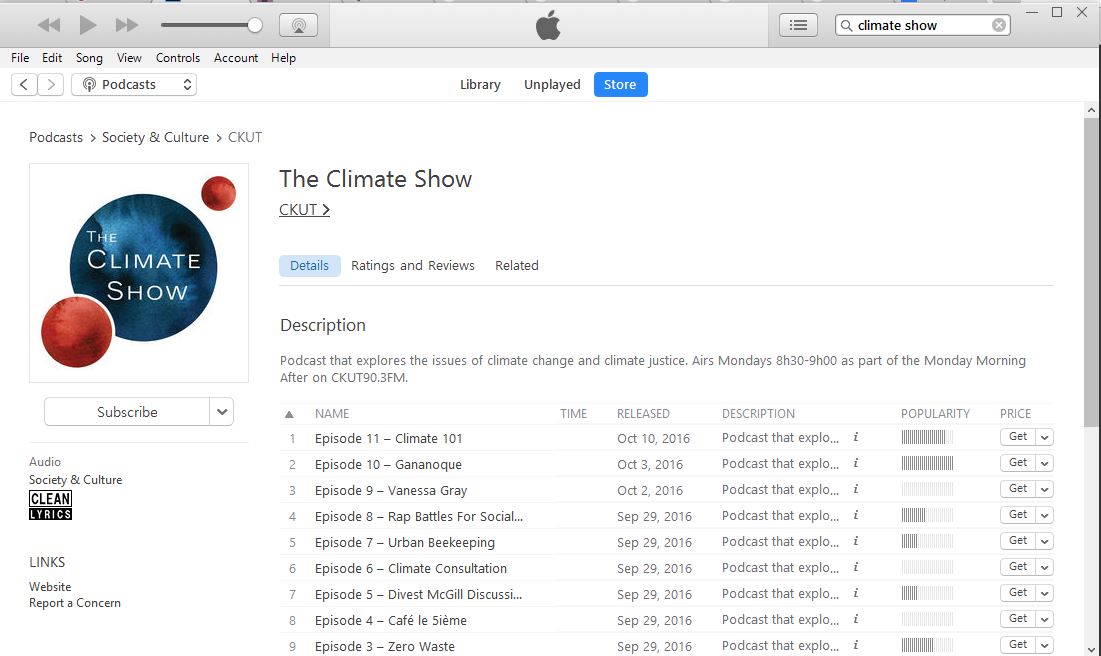Get Episode 6 – Climate Consultation
The image size is (1101, 656).
point(1017,567)
